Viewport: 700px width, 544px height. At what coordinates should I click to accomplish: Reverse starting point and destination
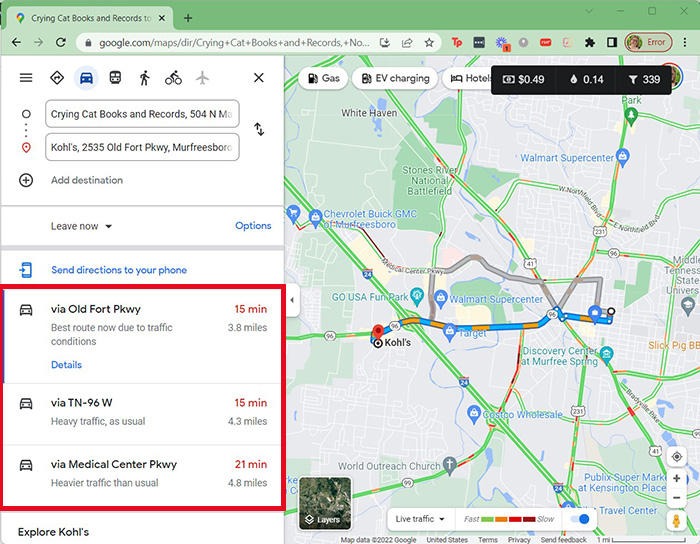pos(259,129)
